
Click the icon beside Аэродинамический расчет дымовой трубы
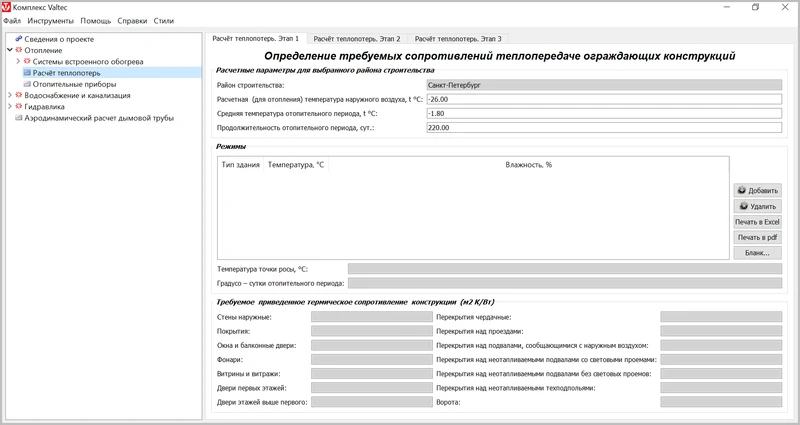coord(17,118)
